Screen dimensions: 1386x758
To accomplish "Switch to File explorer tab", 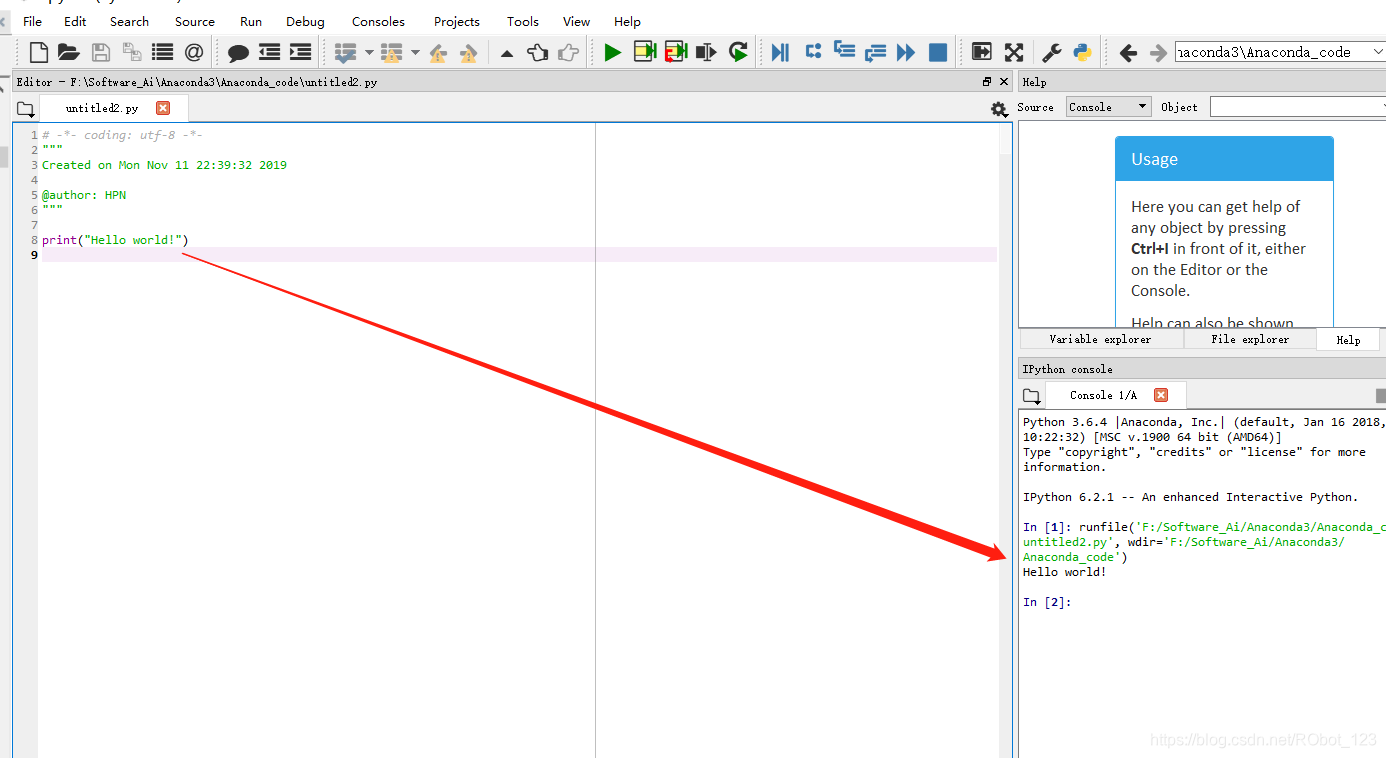I will [x=1250, y=339].
